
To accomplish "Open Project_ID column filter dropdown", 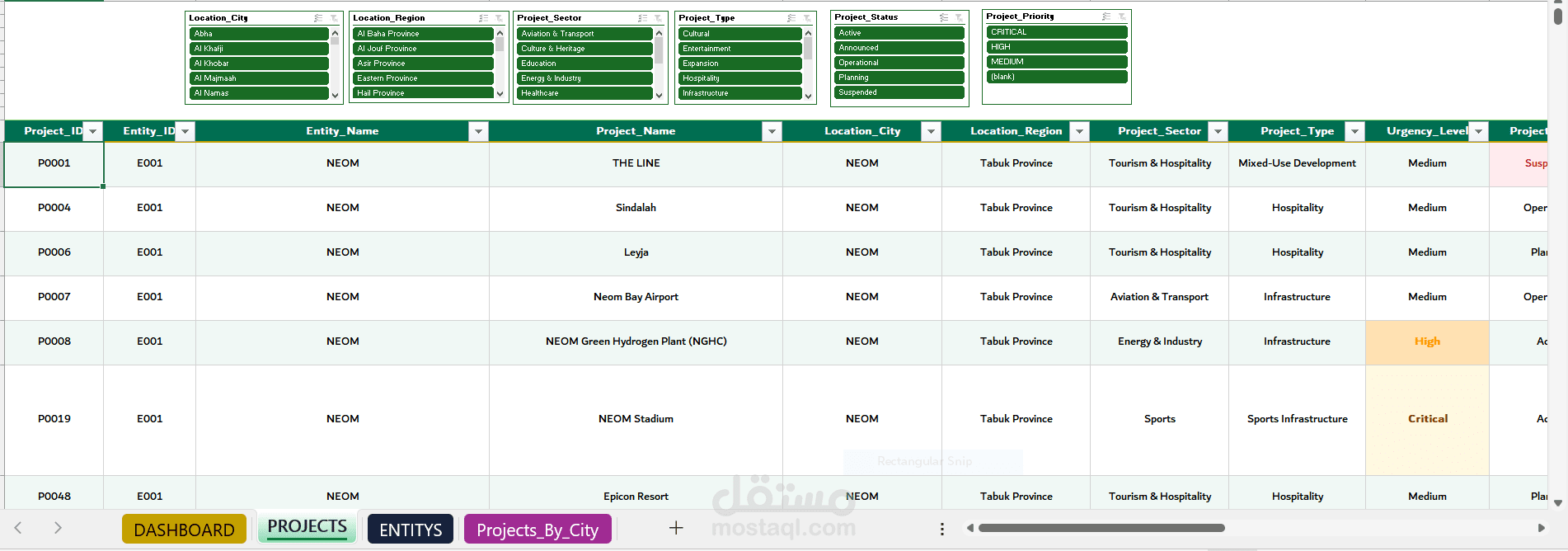I will tap(93, 131).
